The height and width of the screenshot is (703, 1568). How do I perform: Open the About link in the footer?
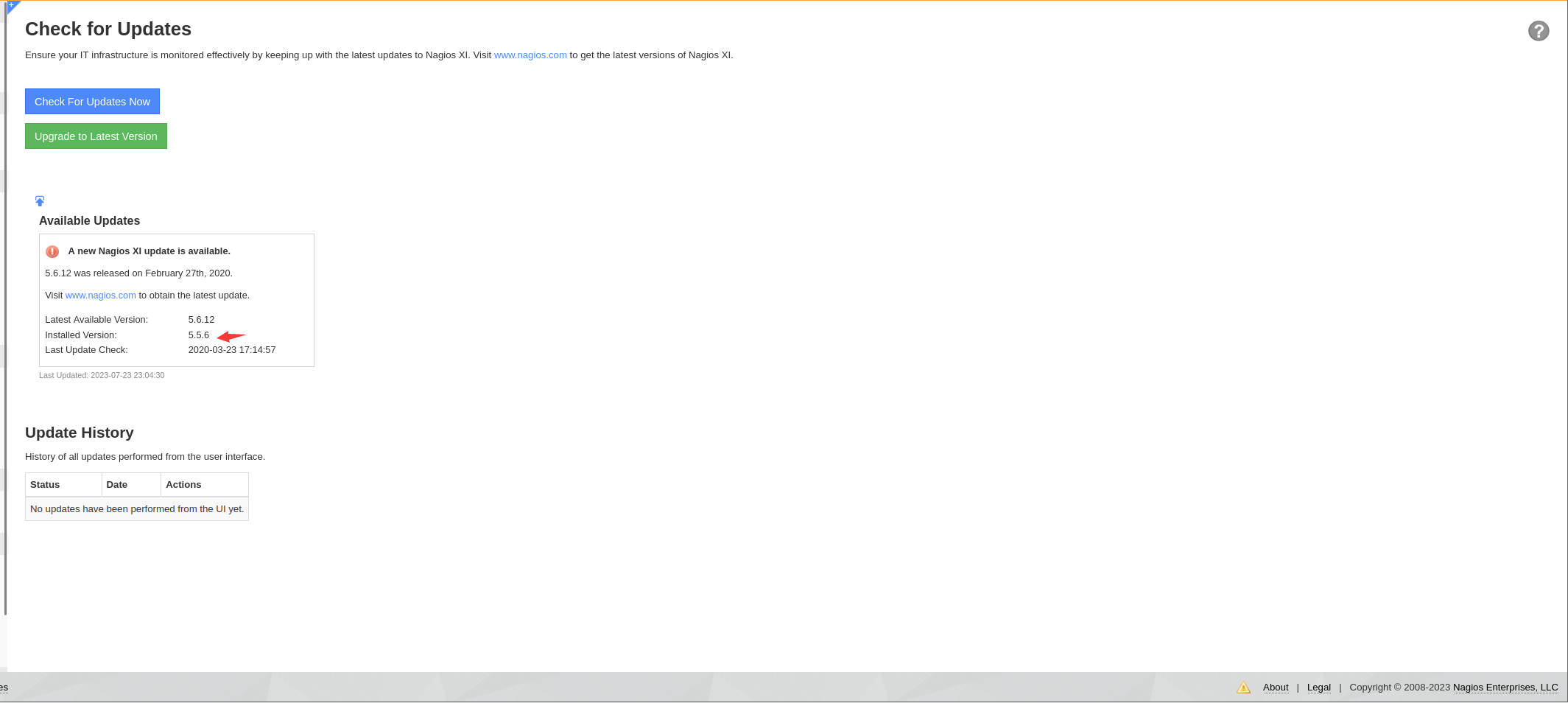[1275, 688]
